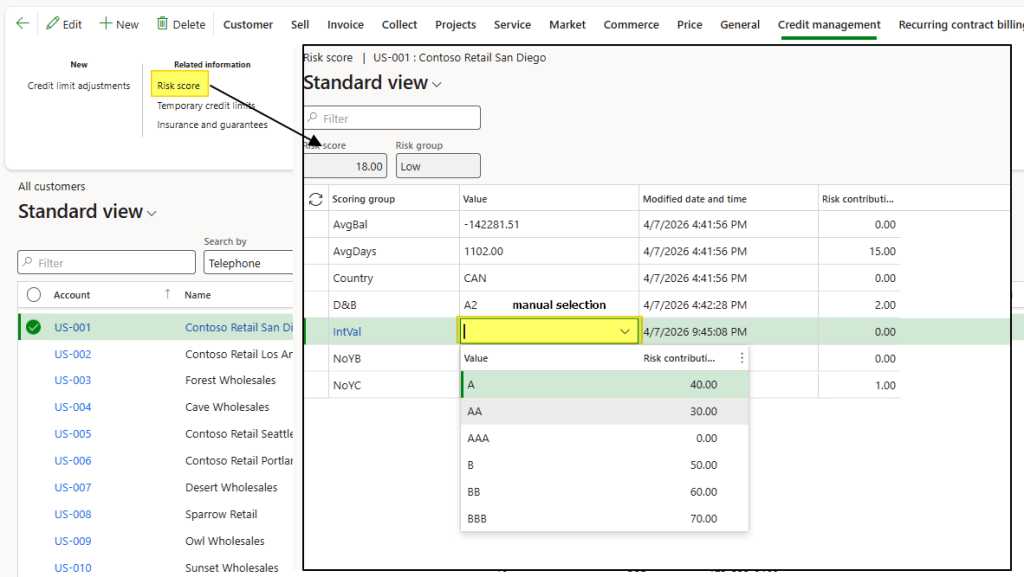Click the New plus icon
1024x577 pixels.
point(106,24)
